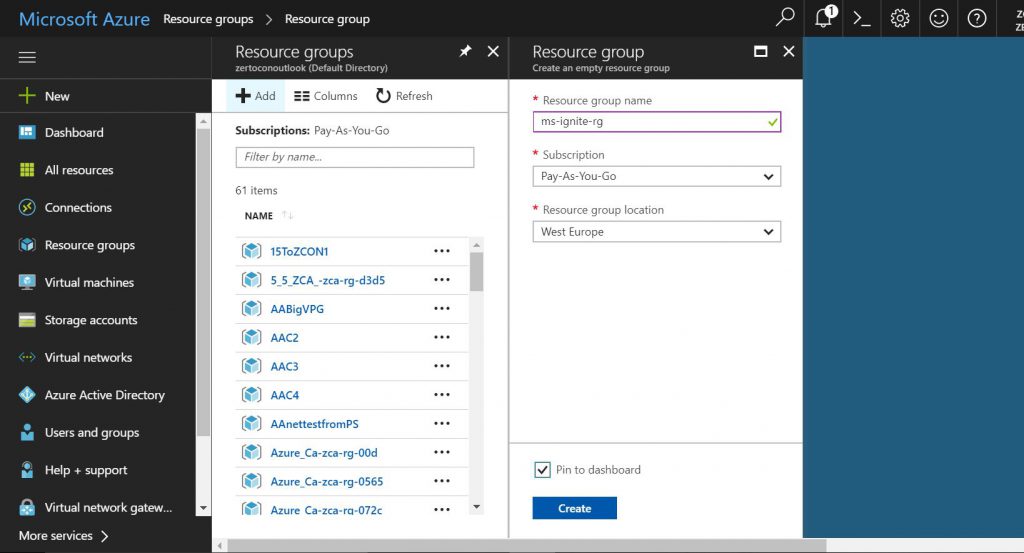Screen dimensions: 1024x553
Task: Maximize the Resource group blade
Action: pos(760,51)
